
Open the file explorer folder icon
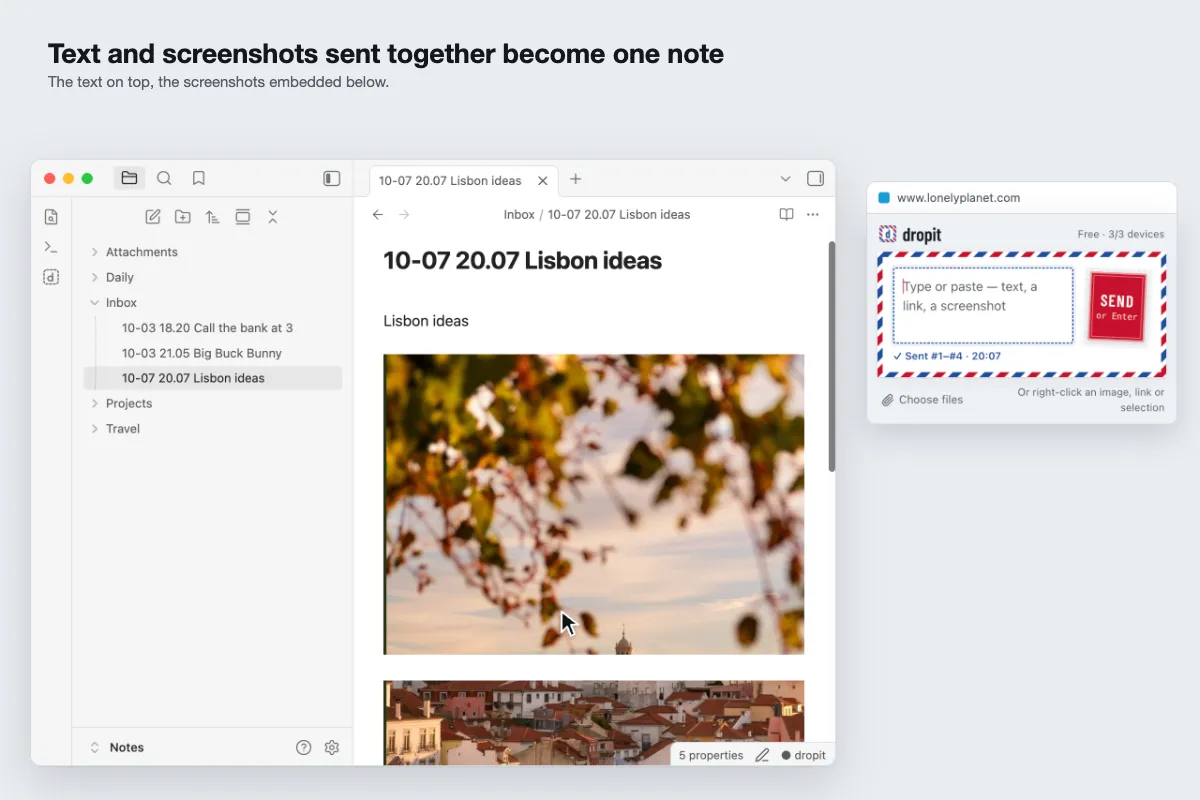point(129,178)
